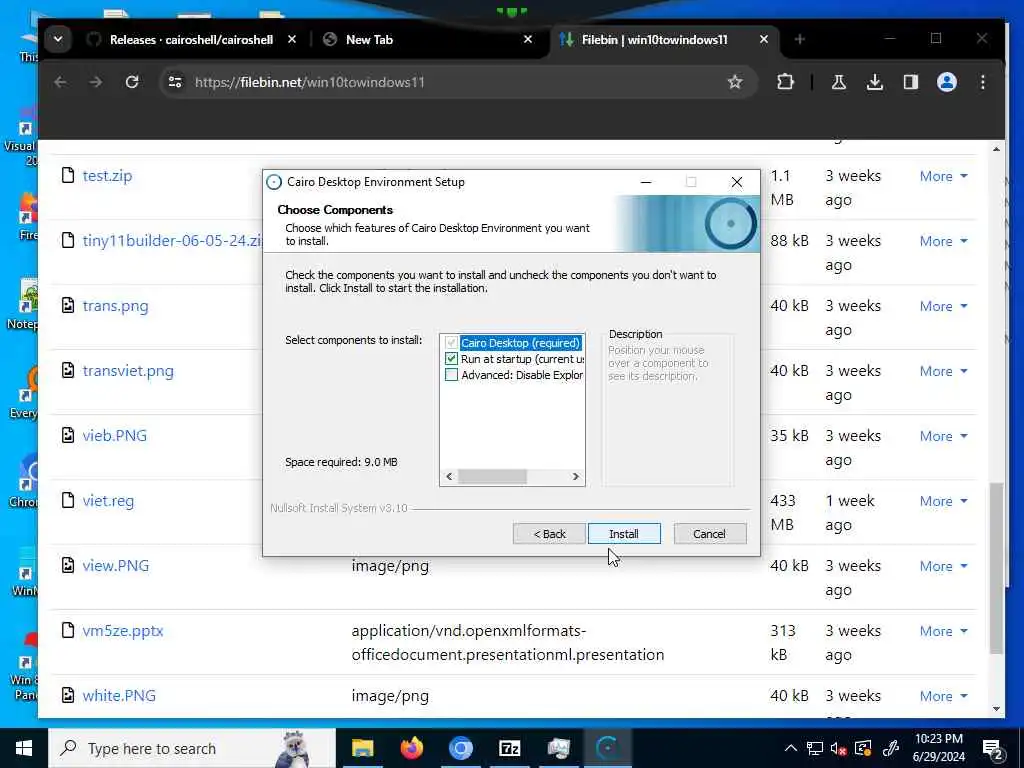
Task: Expand More dropdown for tiny11builder row
Action: pos(944,241)
